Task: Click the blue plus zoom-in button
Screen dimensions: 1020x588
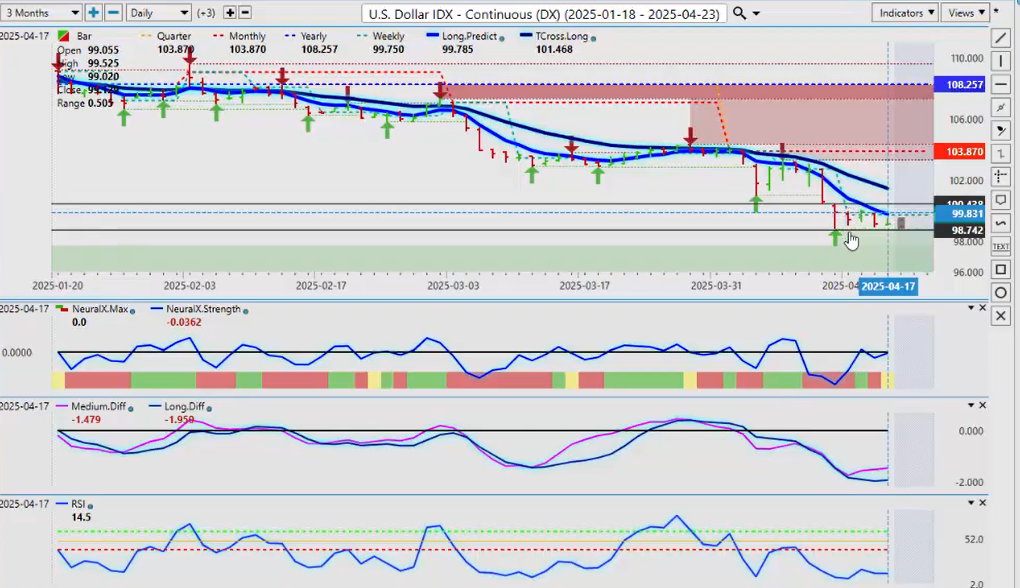Action: pos(93,13)
